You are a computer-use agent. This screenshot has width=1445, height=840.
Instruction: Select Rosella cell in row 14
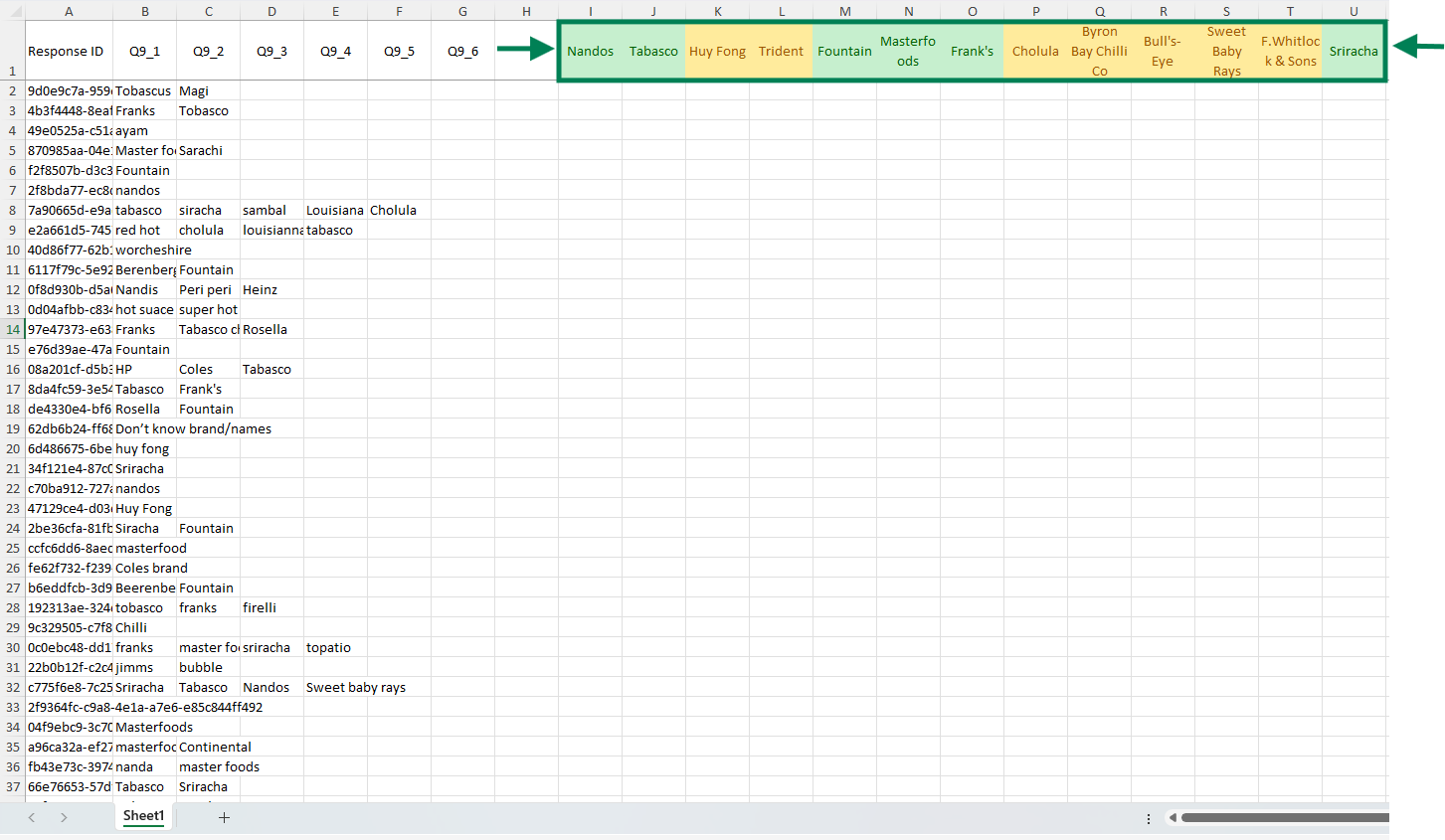point(271,329)
